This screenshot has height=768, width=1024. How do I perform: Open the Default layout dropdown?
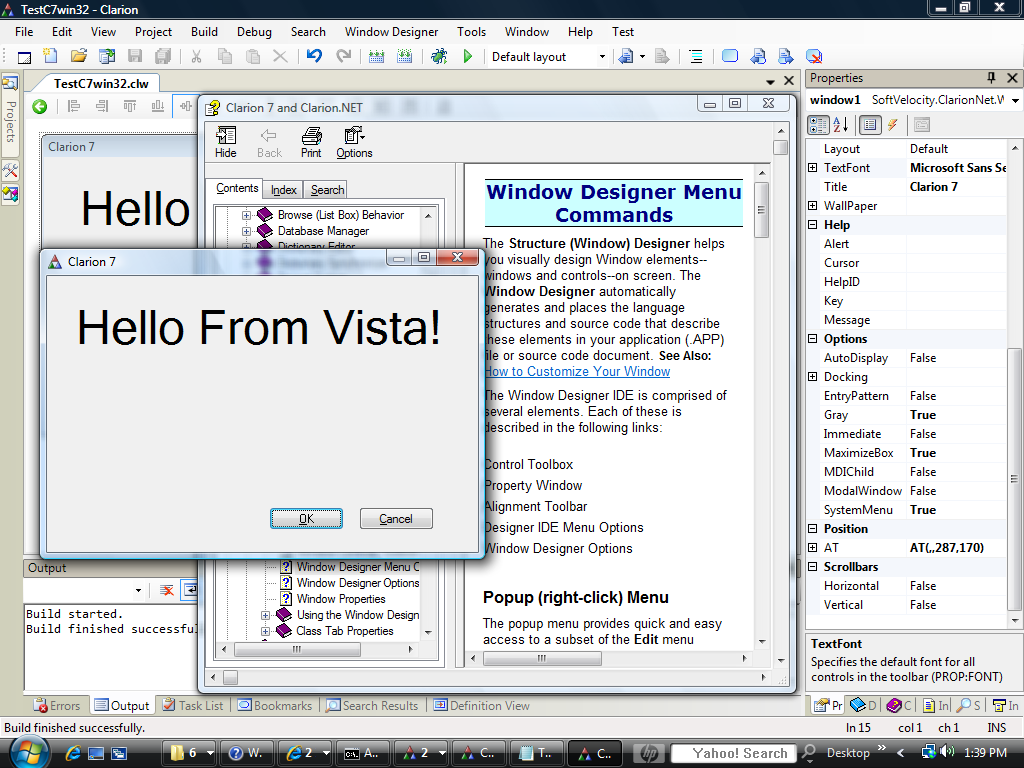click(x=602, y=57)
